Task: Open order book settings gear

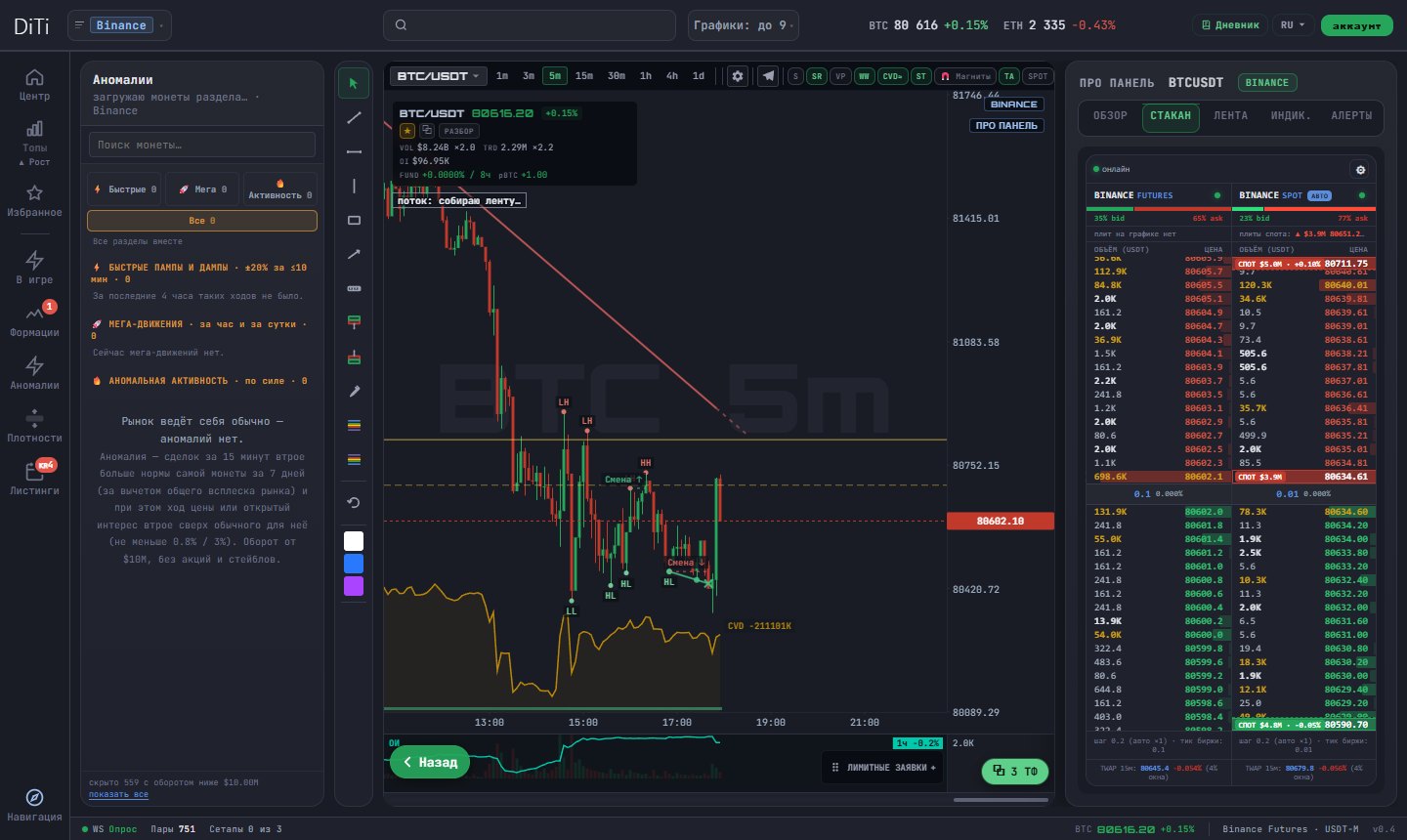Action: point(1359,170)
